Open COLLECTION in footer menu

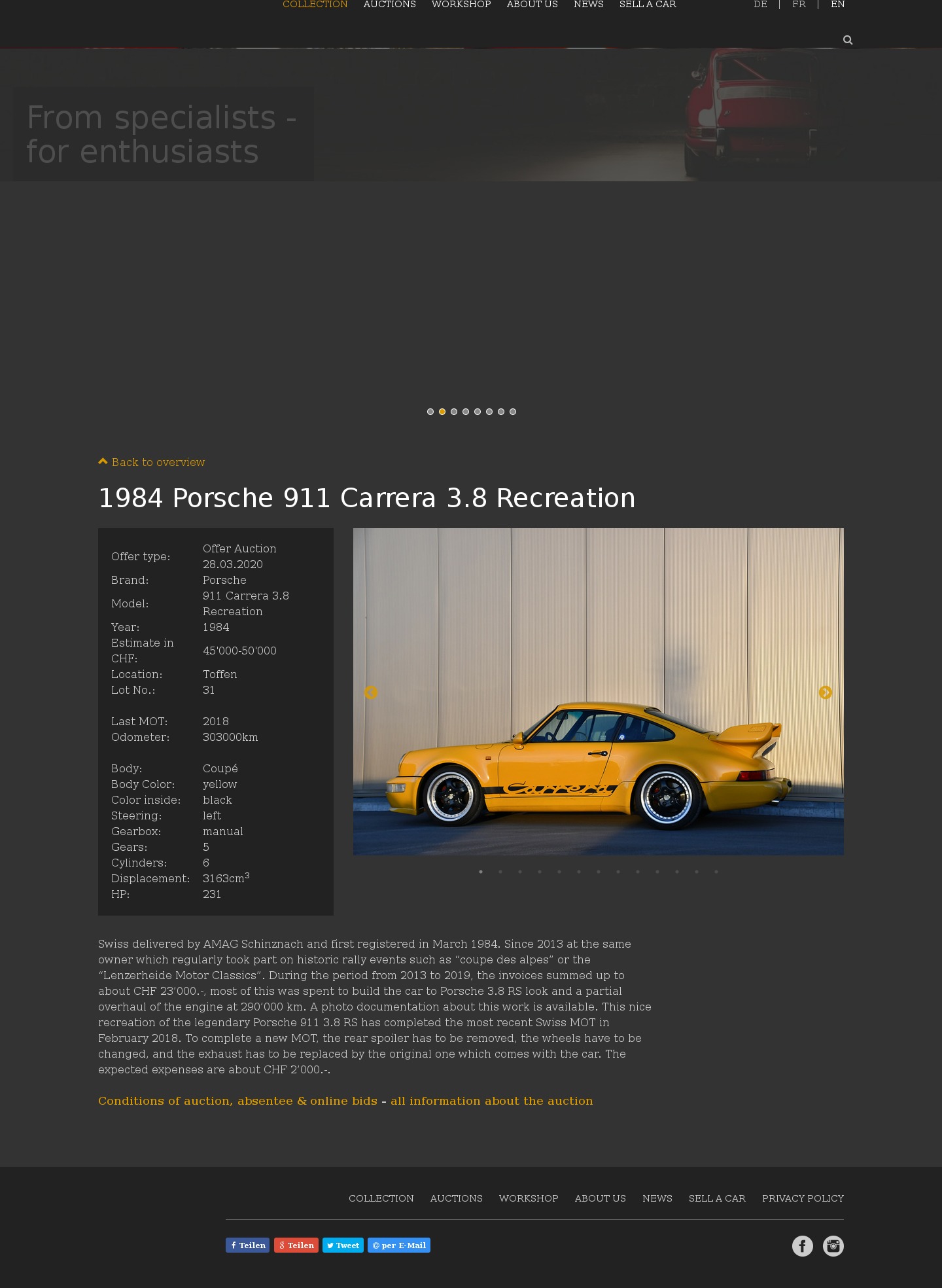381,1198
